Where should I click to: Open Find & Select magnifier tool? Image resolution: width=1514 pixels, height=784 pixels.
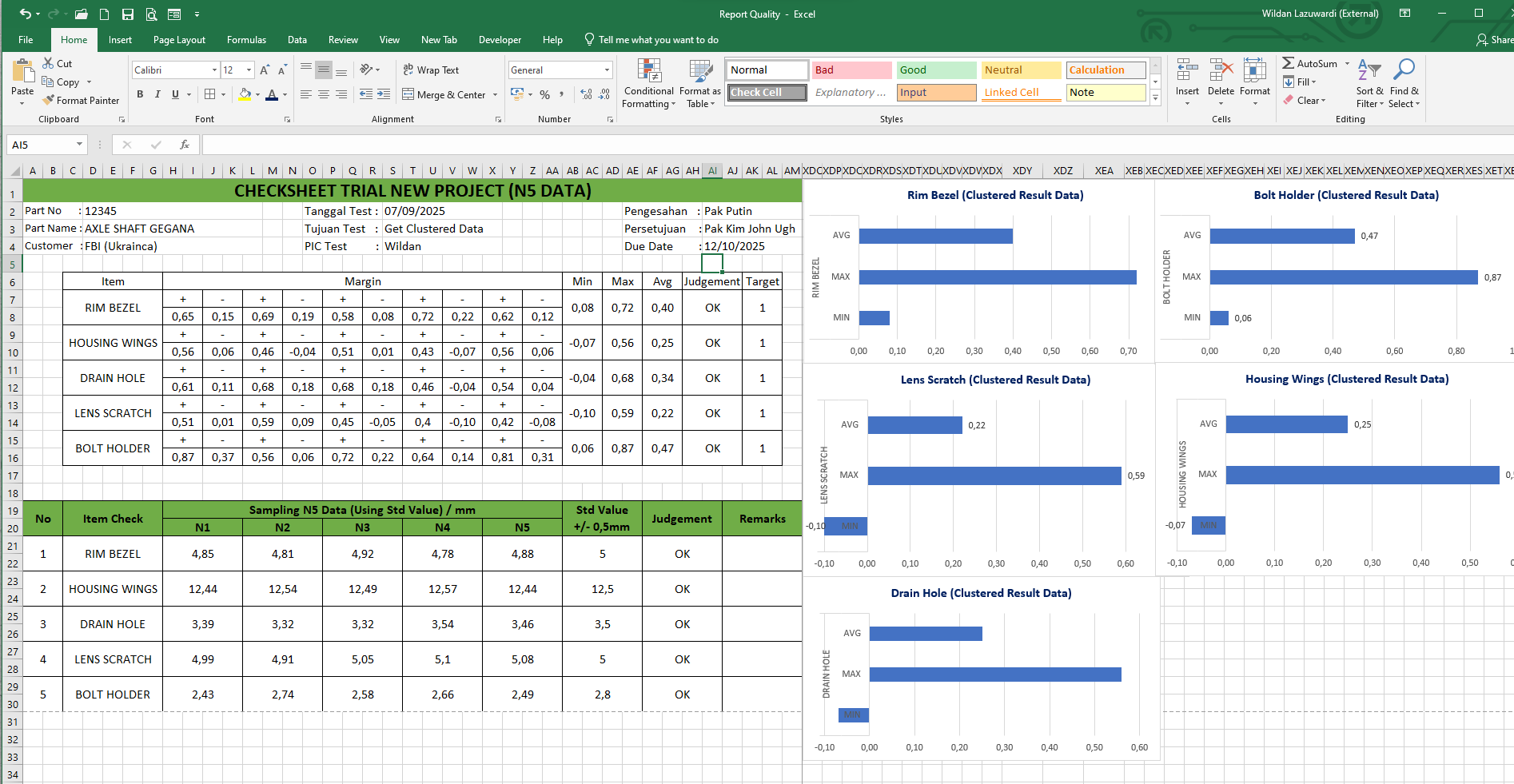coord(1403,85)
